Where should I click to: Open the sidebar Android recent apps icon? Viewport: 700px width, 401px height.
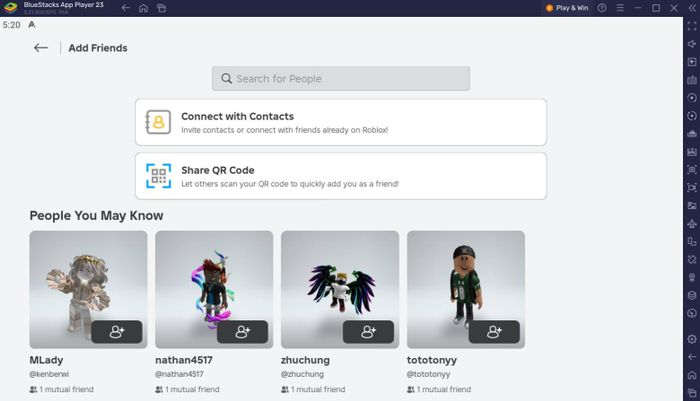tap(692, 393)
